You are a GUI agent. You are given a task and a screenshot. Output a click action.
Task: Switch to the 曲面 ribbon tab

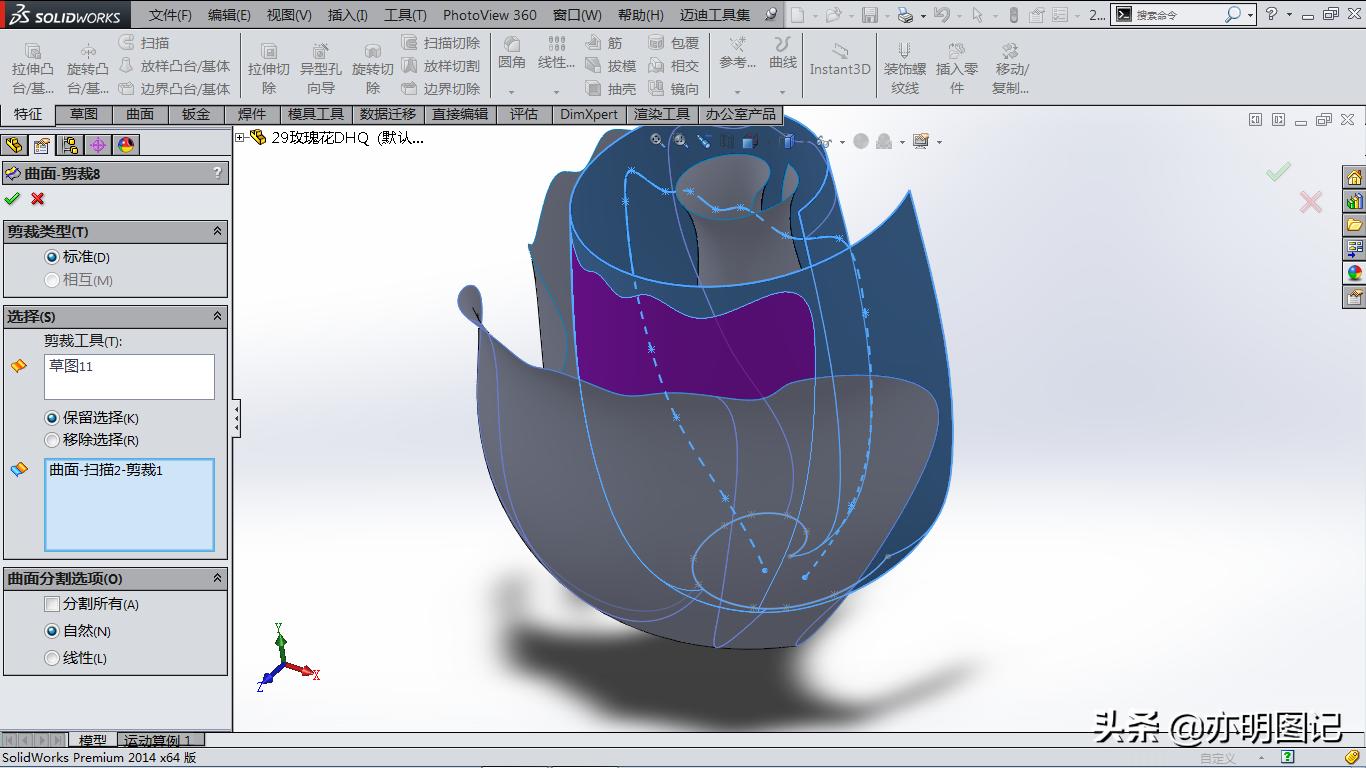coord(139,114)
